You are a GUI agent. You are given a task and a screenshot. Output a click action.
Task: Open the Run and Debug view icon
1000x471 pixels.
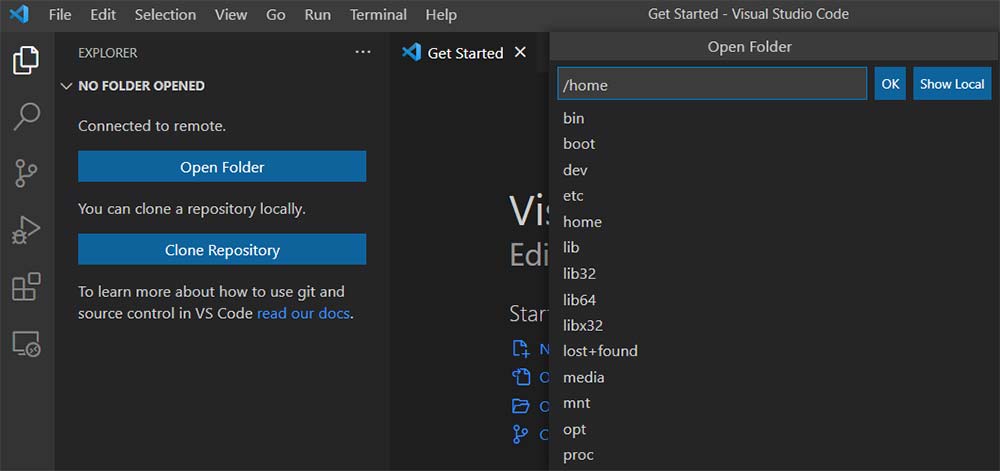[x=26, y=229]
